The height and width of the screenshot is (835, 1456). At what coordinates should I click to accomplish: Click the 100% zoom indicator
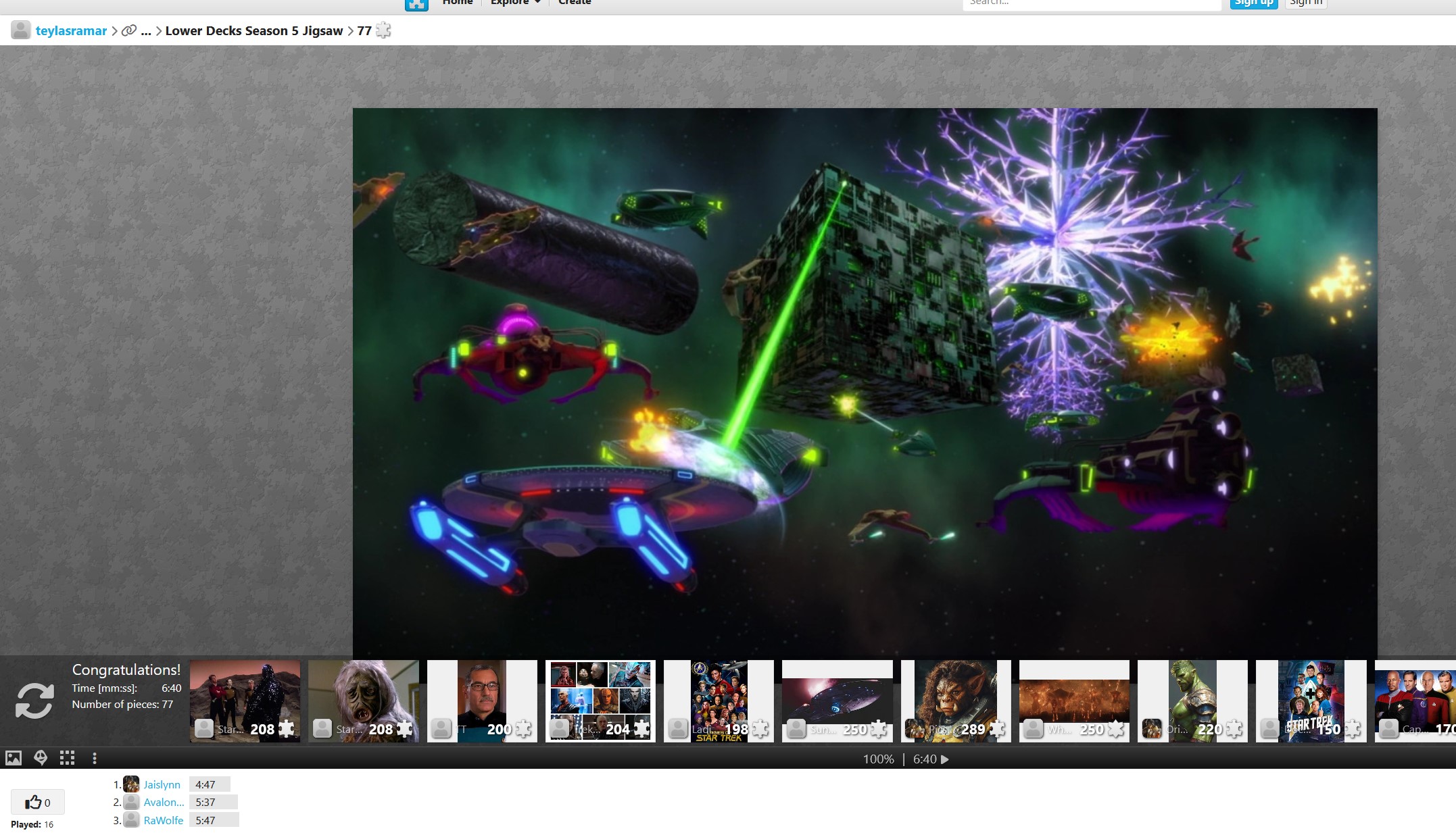878,759
